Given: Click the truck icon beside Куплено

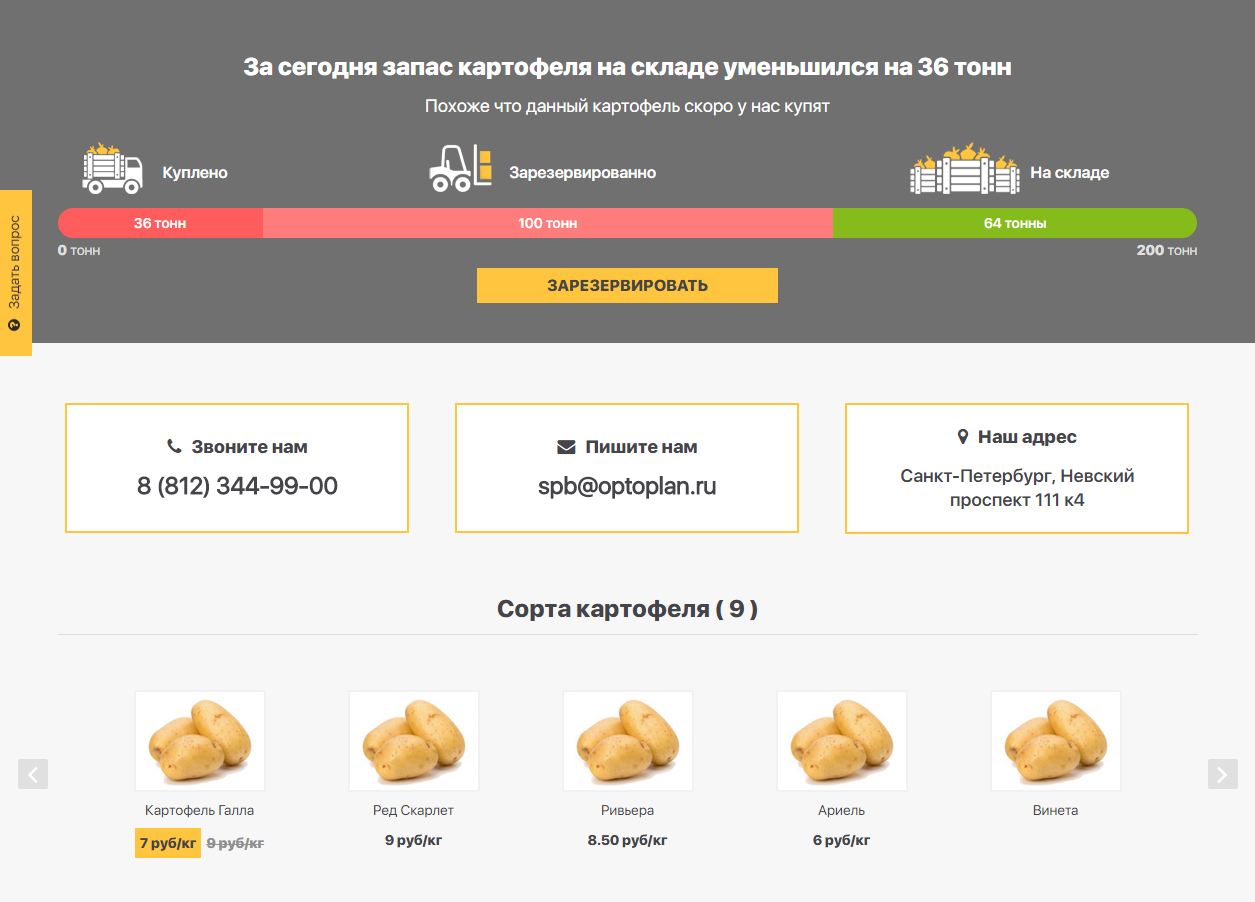Looking at the screenshot, I should point(112,169).
